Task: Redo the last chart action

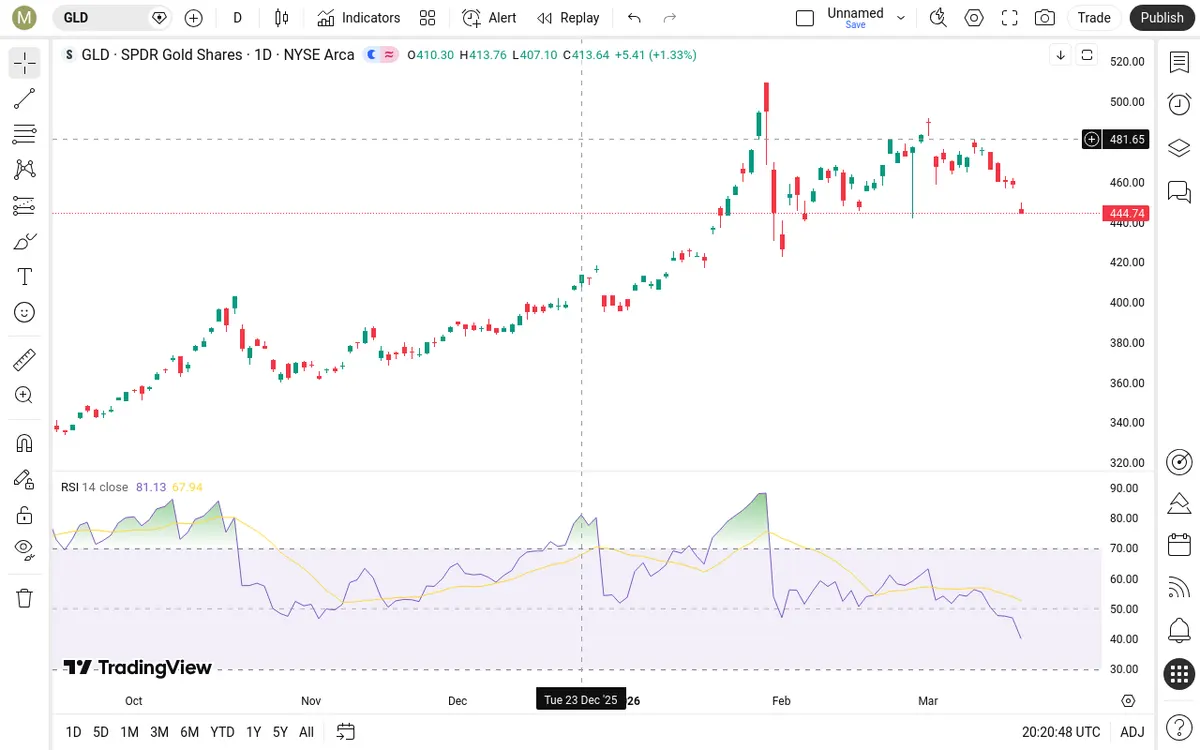Action: pos(670,18)
